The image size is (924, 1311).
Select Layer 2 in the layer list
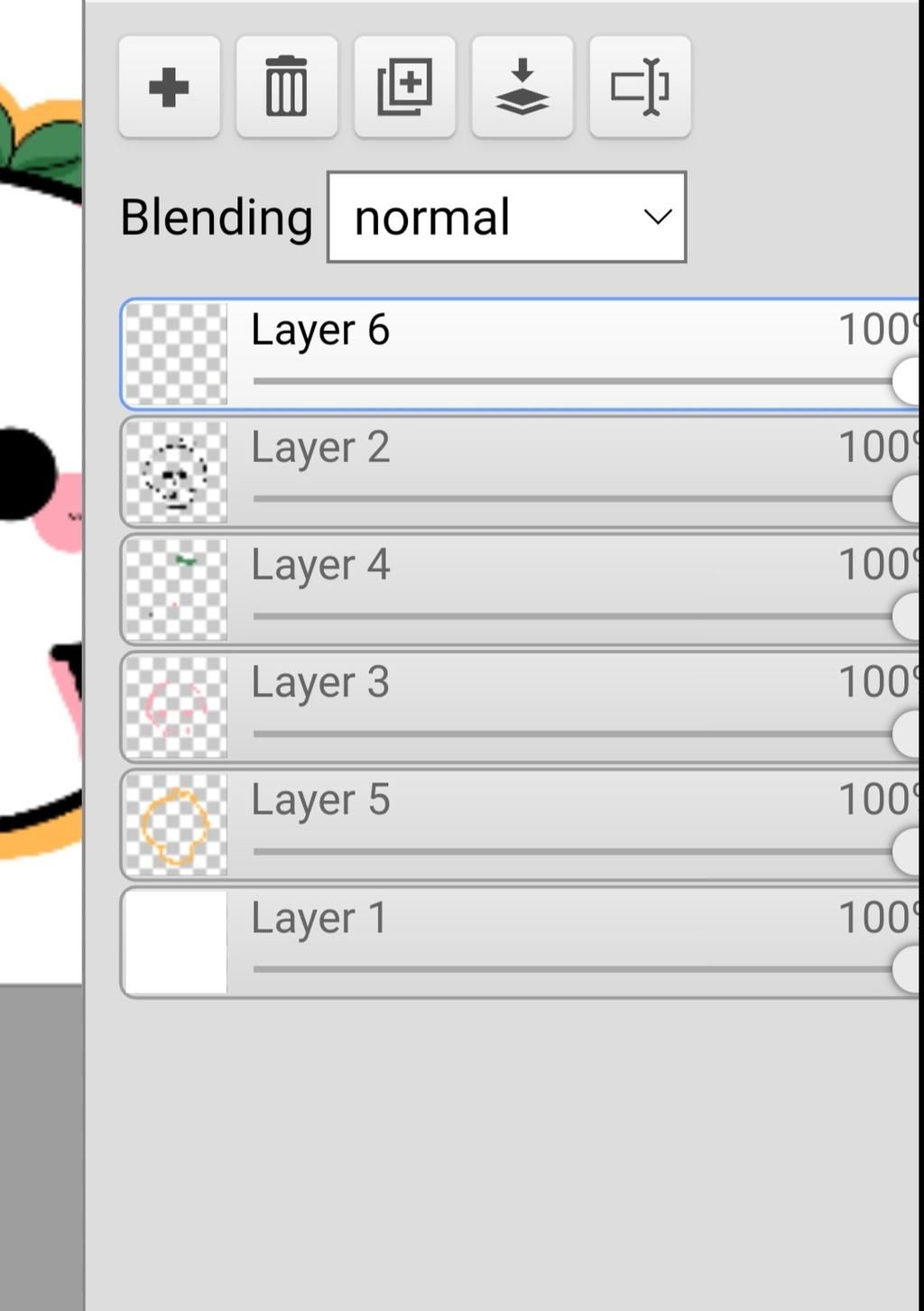click(320, 448)
